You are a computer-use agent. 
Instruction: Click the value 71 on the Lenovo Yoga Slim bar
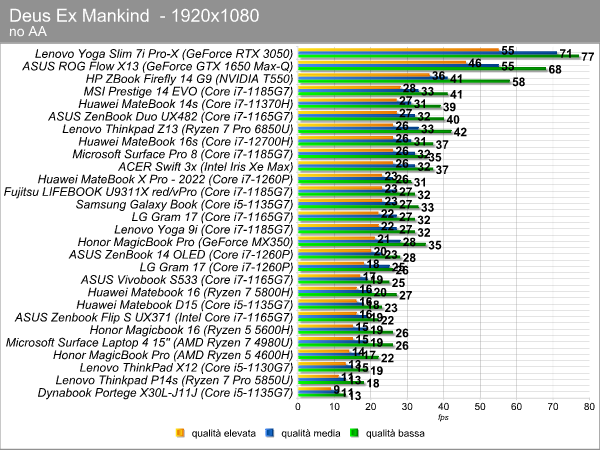566,54
